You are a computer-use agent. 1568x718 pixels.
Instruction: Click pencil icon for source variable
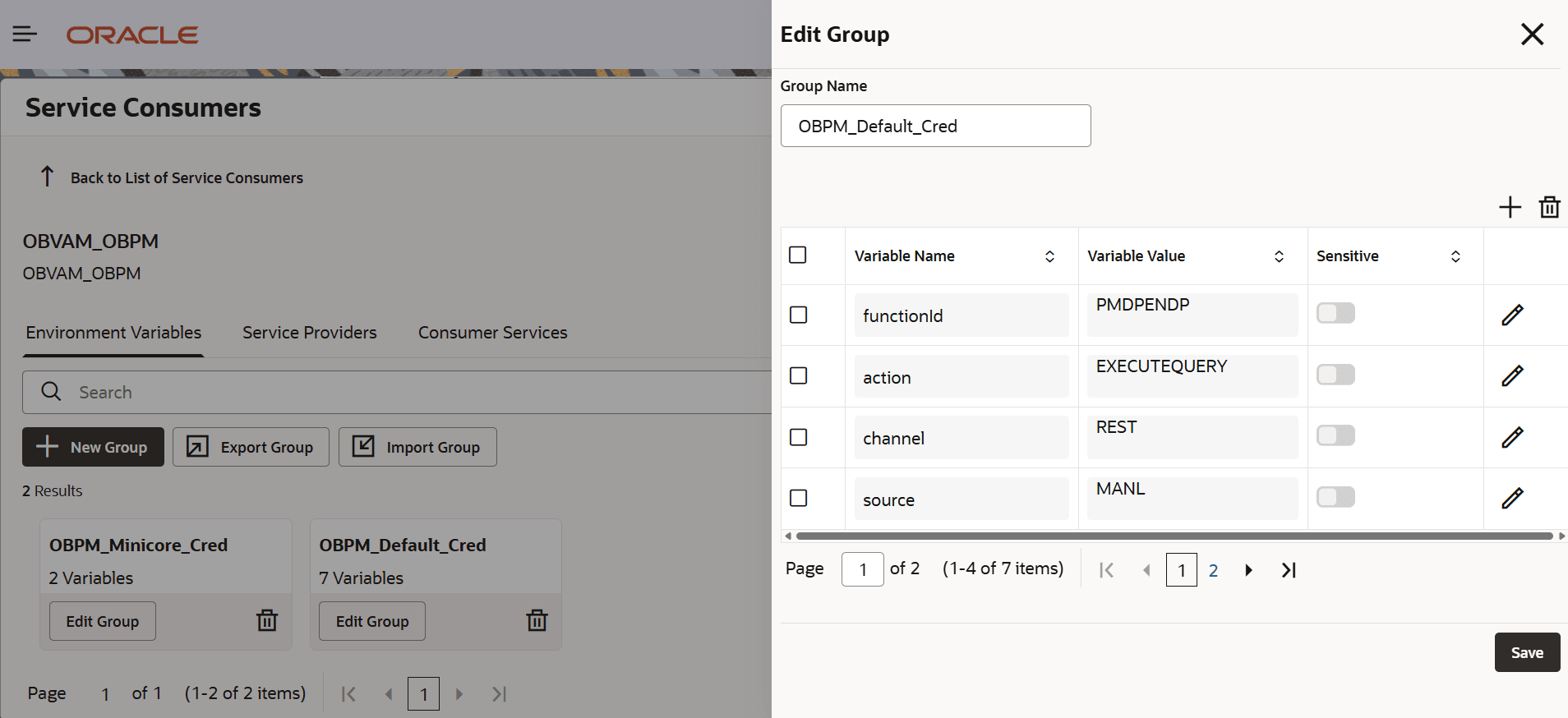[1512, 499]
